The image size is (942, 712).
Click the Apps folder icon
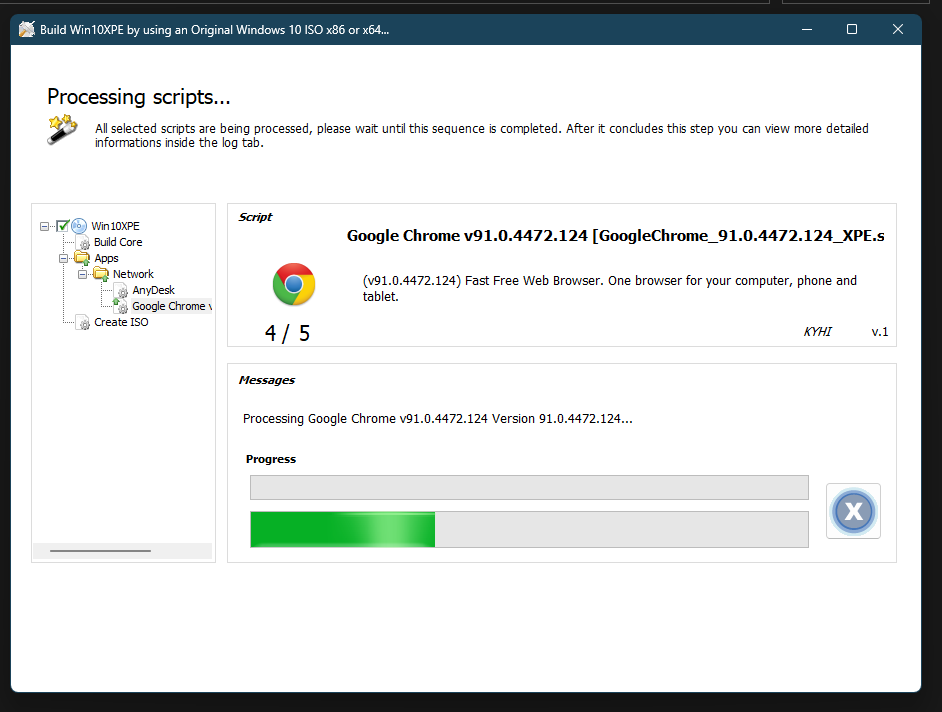coord(82,258)
